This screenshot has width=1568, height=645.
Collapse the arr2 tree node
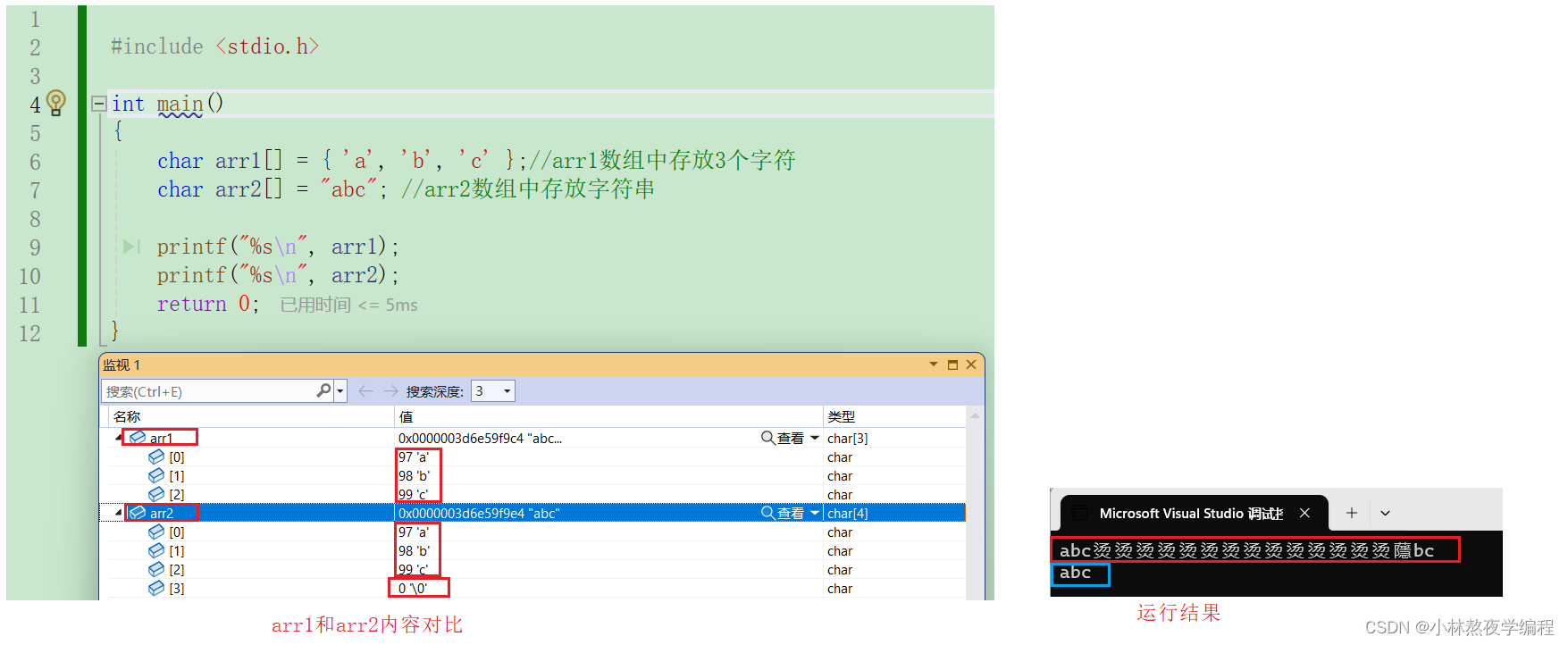(119, 513)
